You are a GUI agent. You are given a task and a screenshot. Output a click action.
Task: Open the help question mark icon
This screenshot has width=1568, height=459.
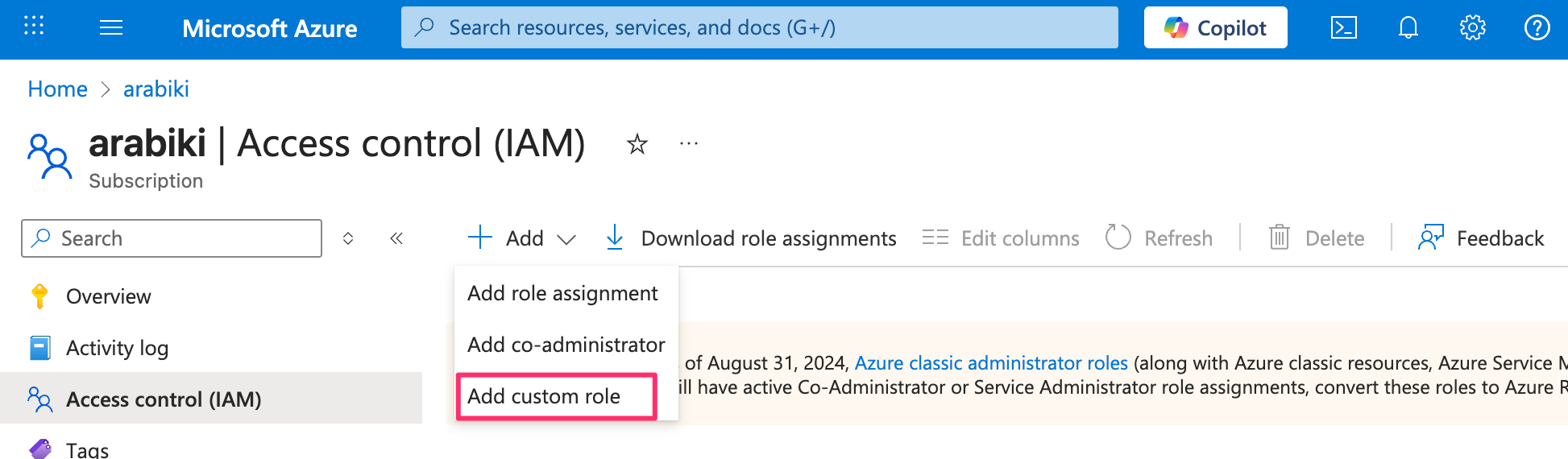tap(1537, 28)
